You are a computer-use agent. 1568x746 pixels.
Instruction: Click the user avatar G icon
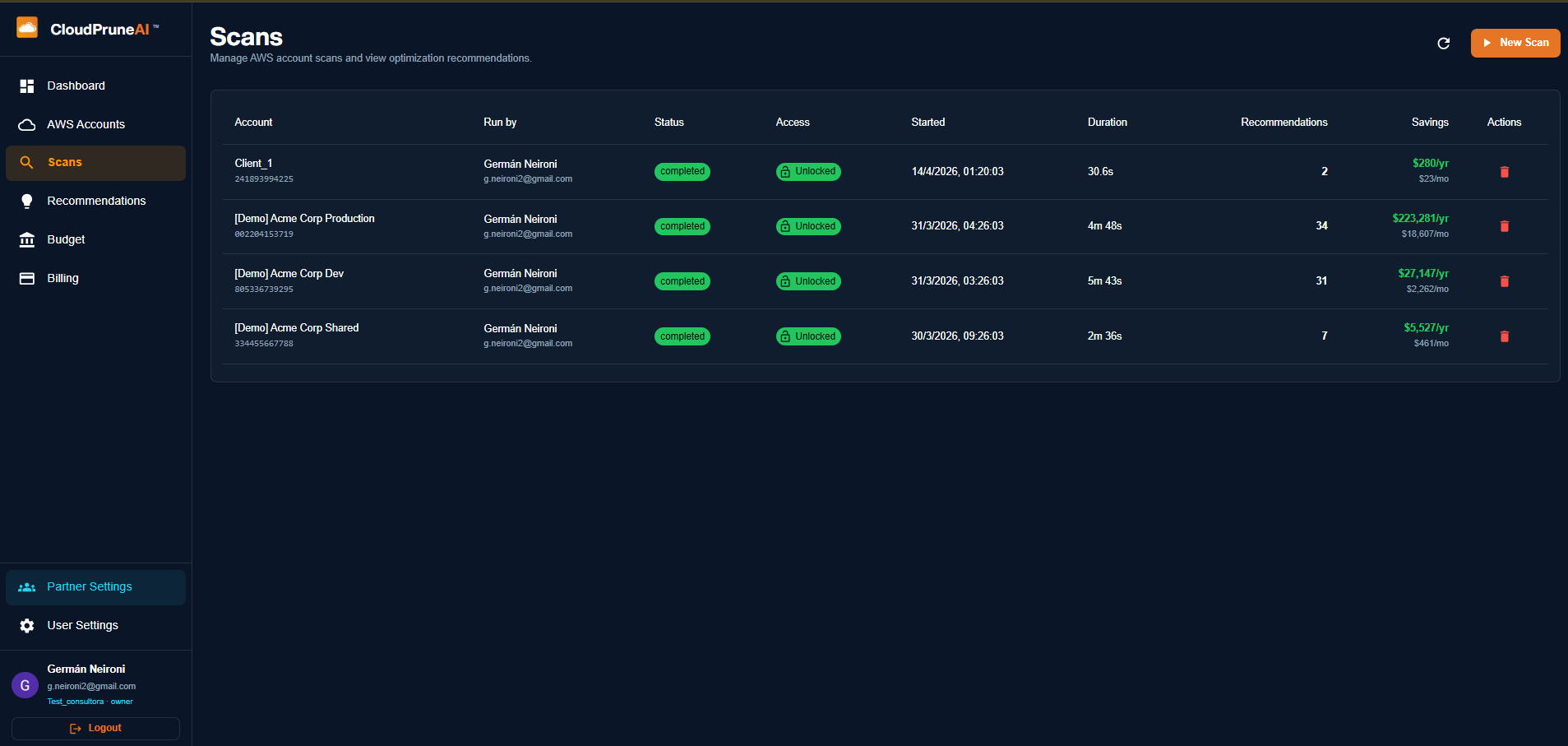pos(25,685)
